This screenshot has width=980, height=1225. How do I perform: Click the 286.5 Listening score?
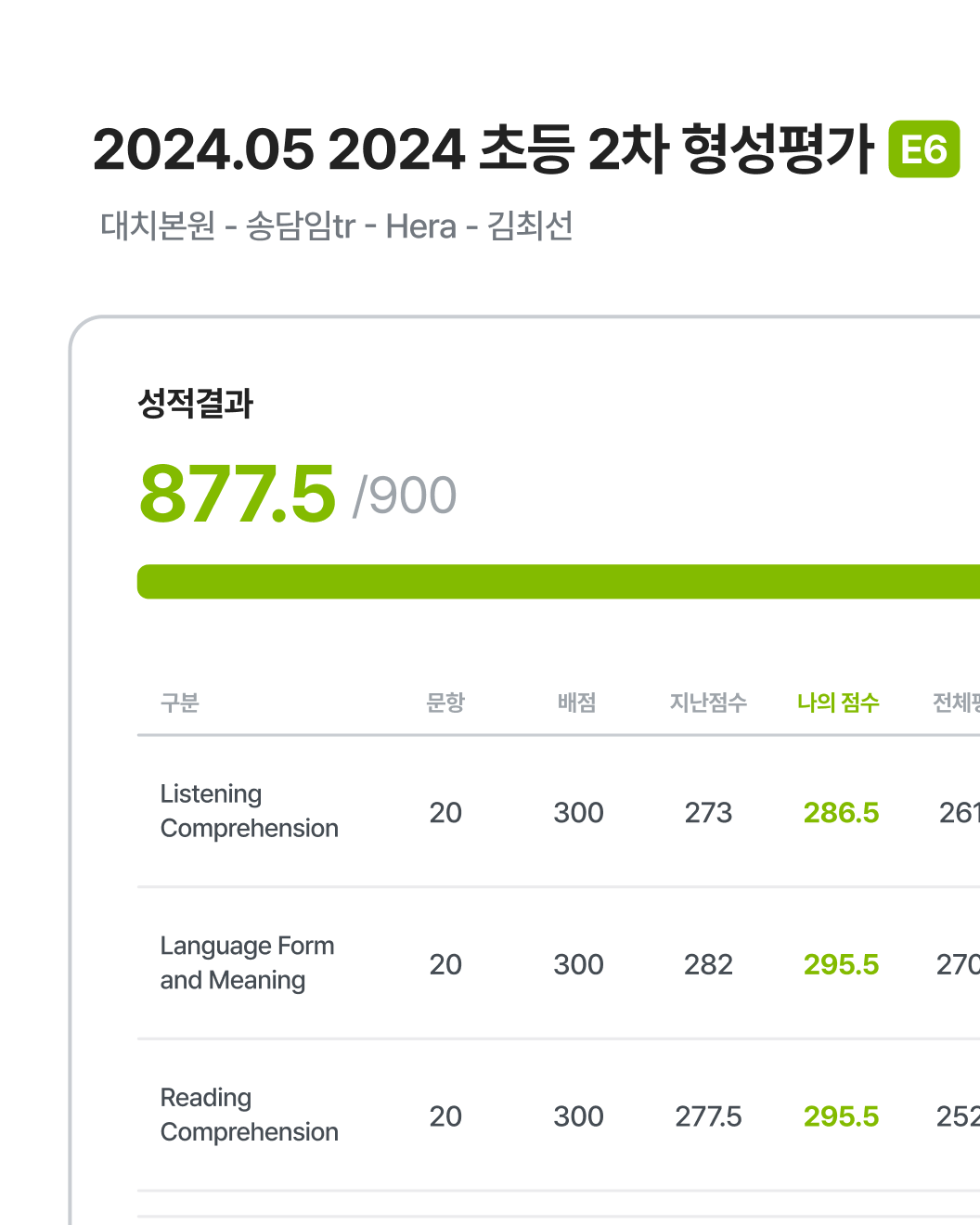coord(841,813)
